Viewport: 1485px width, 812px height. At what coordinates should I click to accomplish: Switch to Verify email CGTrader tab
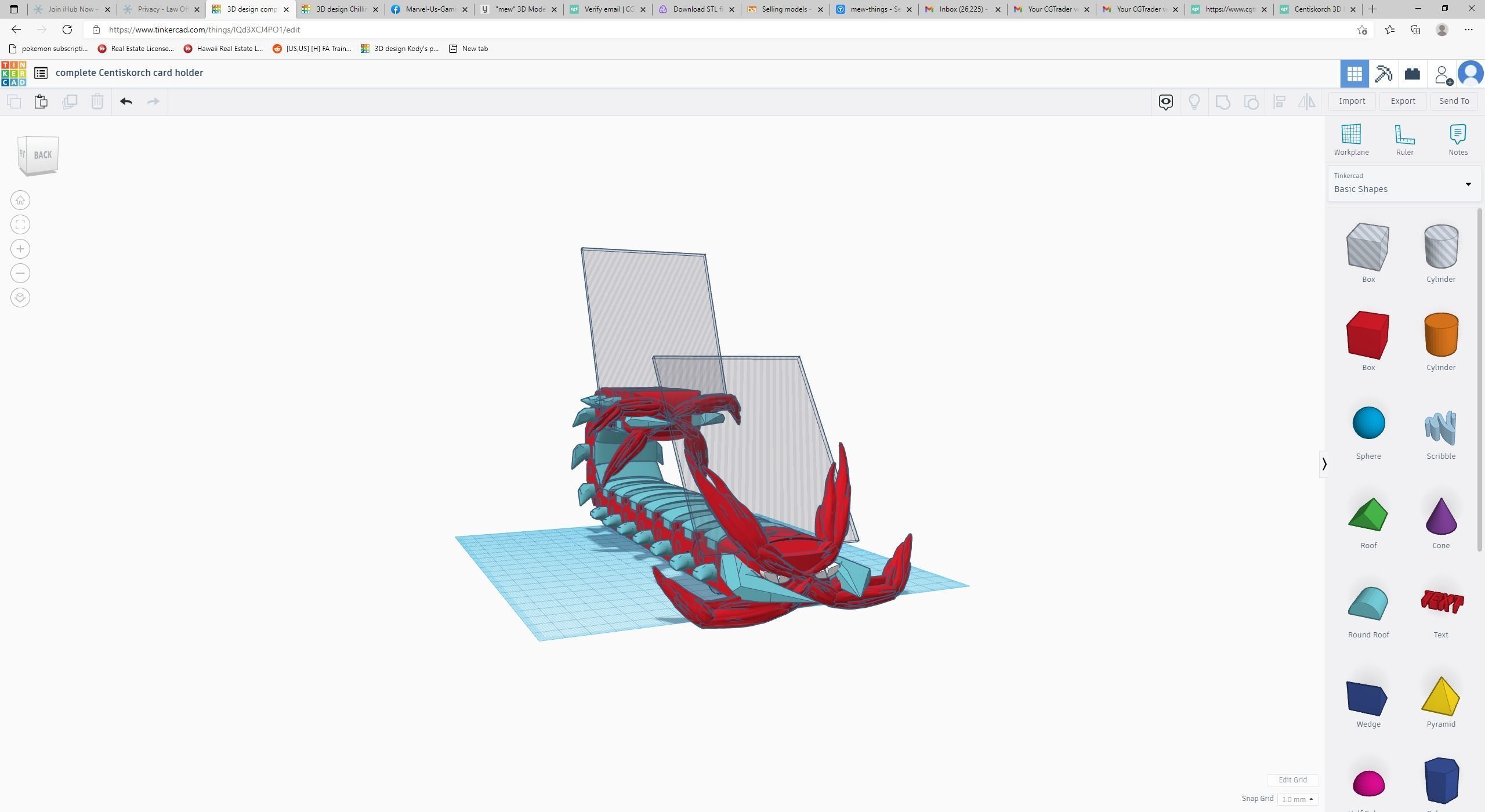pyautogui.click(x=607, y=9)
